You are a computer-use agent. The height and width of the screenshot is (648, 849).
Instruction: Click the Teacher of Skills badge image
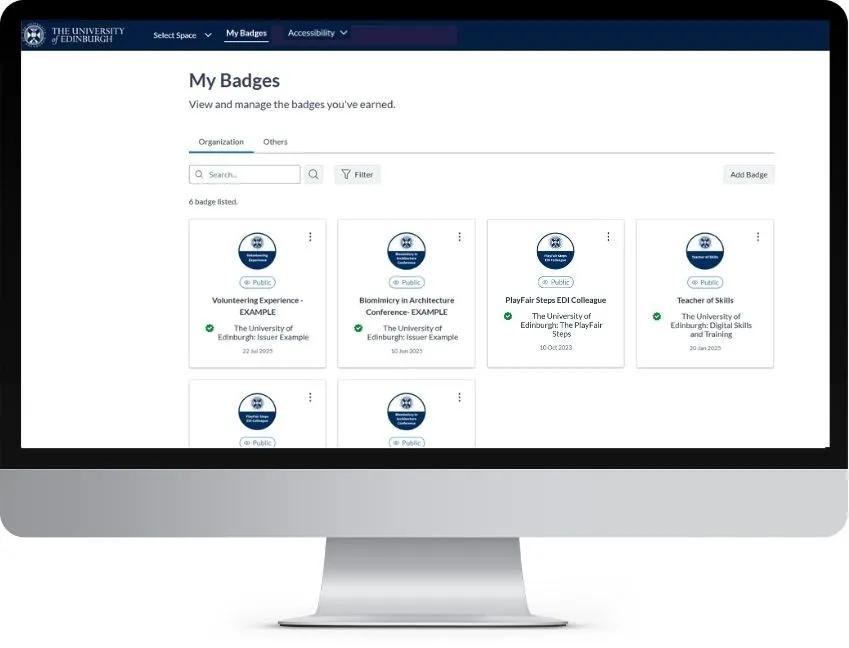coord(705,251)
